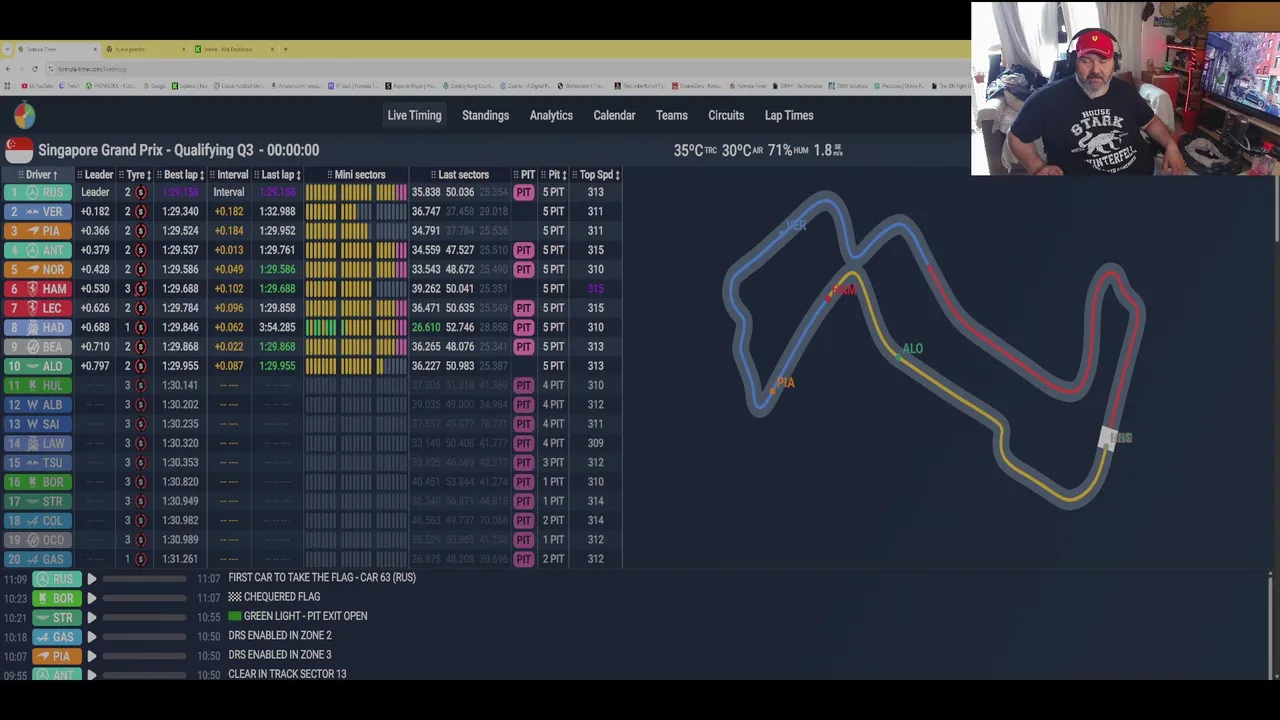The width and height of the screenshot is (1280, 720).
Task: Click Singapore Grand Prix session title
Action: 178,150
